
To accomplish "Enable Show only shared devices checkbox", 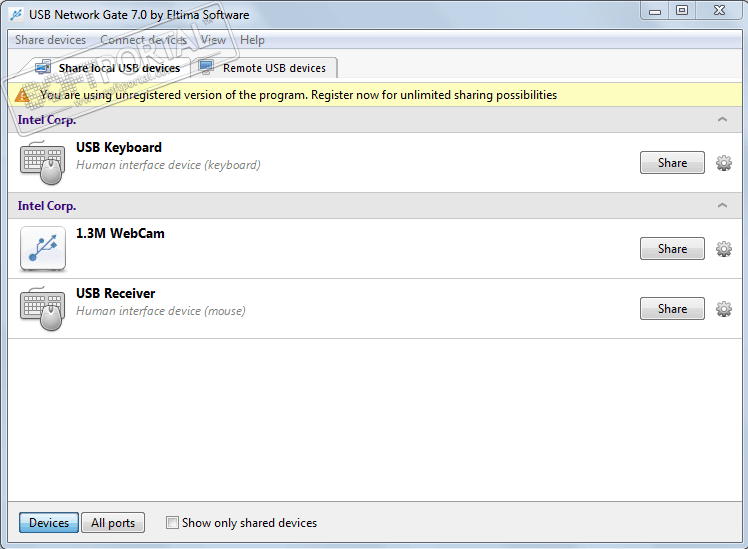I will [x=172, y=523].
